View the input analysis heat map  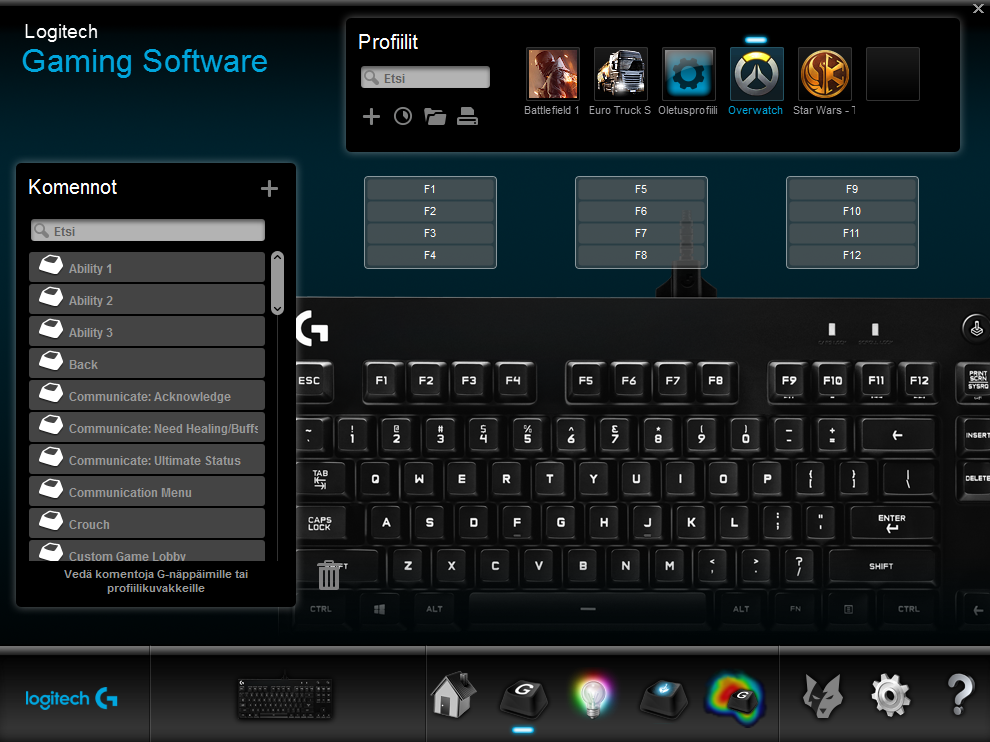coord(734,694)
